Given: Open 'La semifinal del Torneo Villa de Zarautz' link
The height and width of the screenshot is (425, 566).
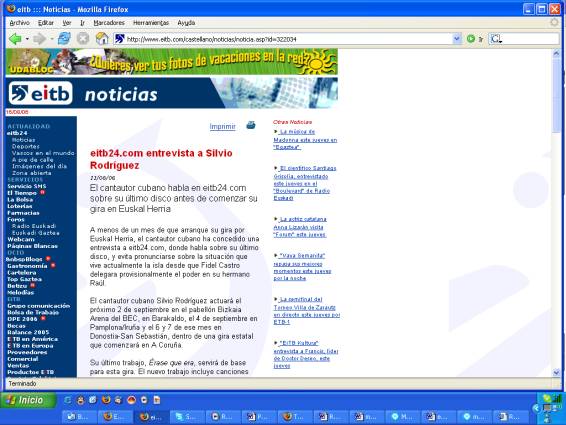Looking at the screenshot, I should [306, 311].
